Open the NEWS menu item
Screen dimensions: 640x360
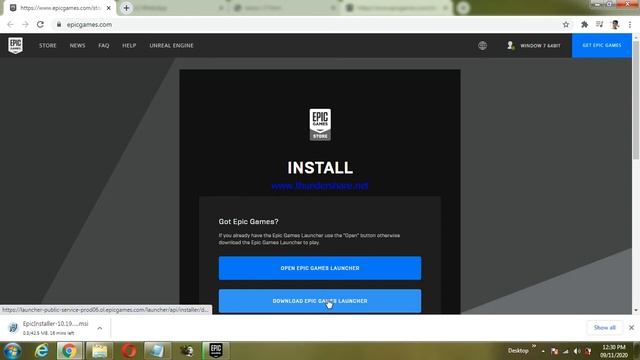[78, 46]
